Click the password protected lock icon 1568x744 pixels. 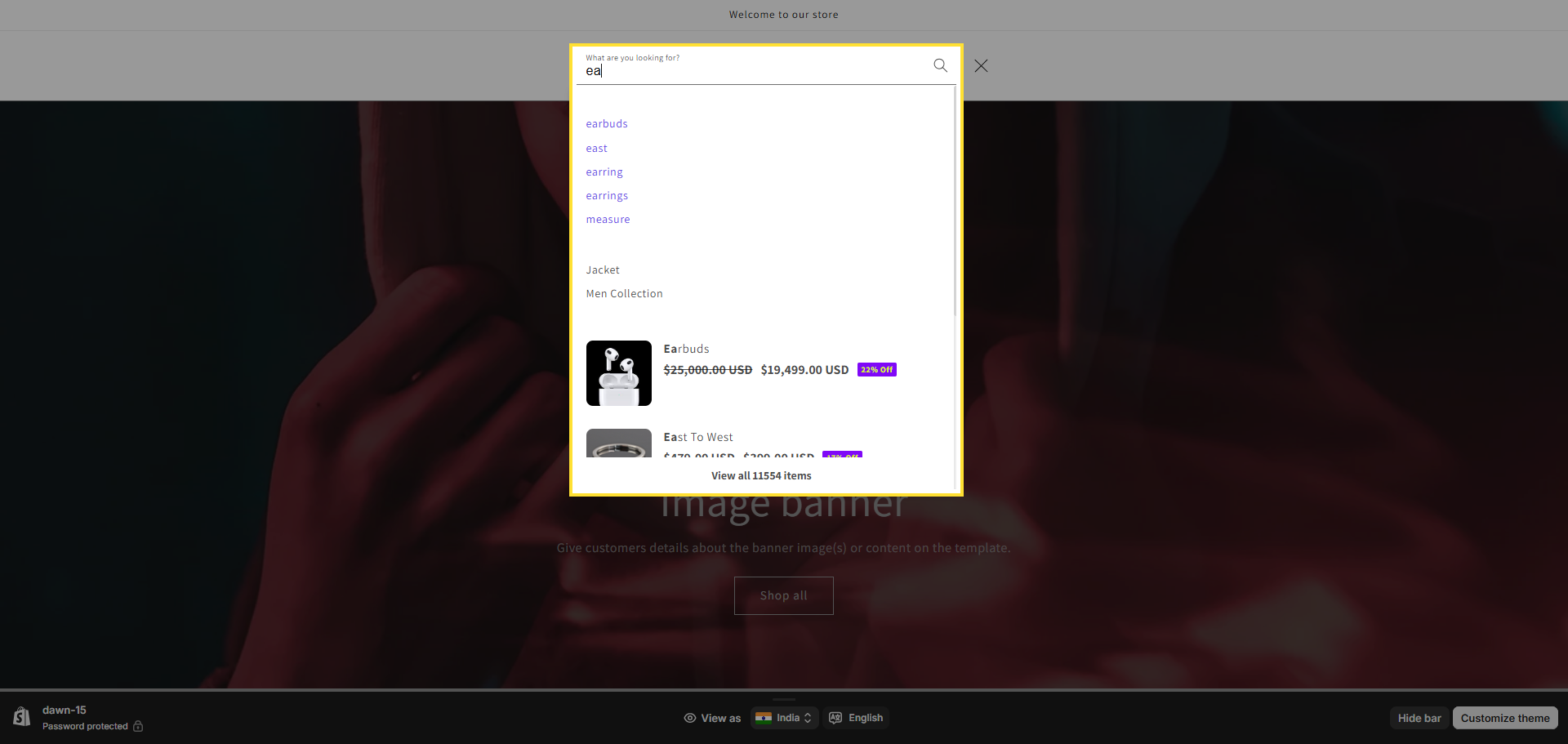pyautogui.click(x=138, y=726)
